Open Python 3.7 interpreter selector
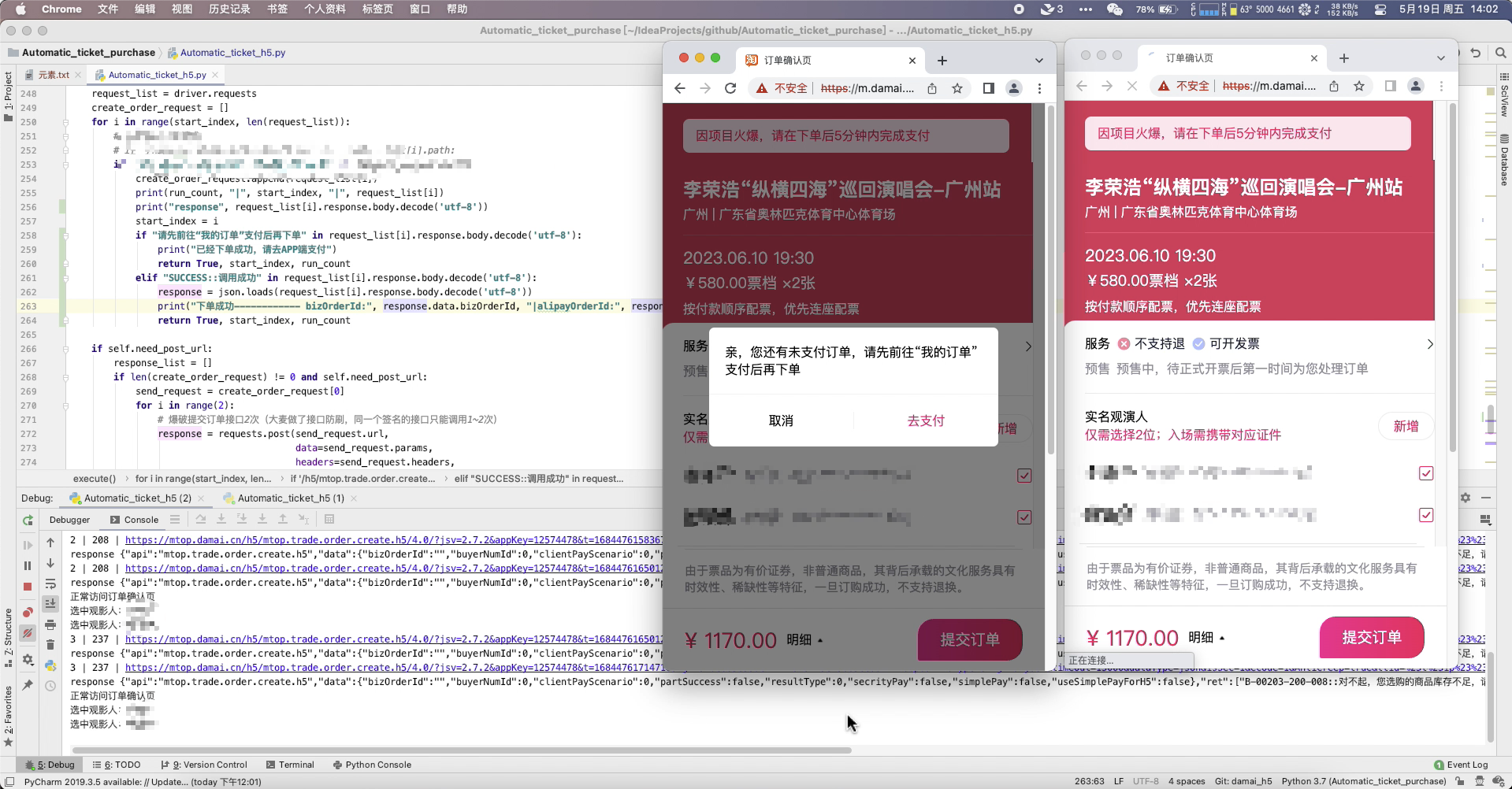The image size is (1512, 789). (x=1363, y=781)
